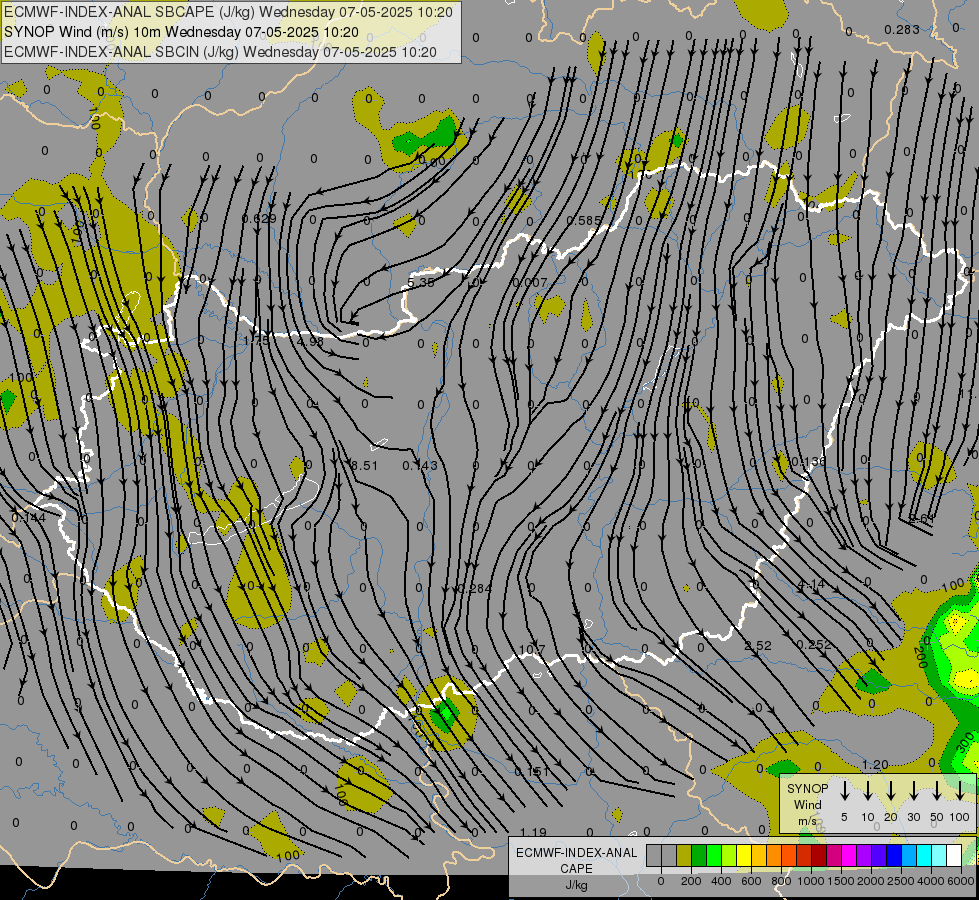Click the map value 1.19
The width and height of the screenshot is (979, 900).
pos(533,832)
